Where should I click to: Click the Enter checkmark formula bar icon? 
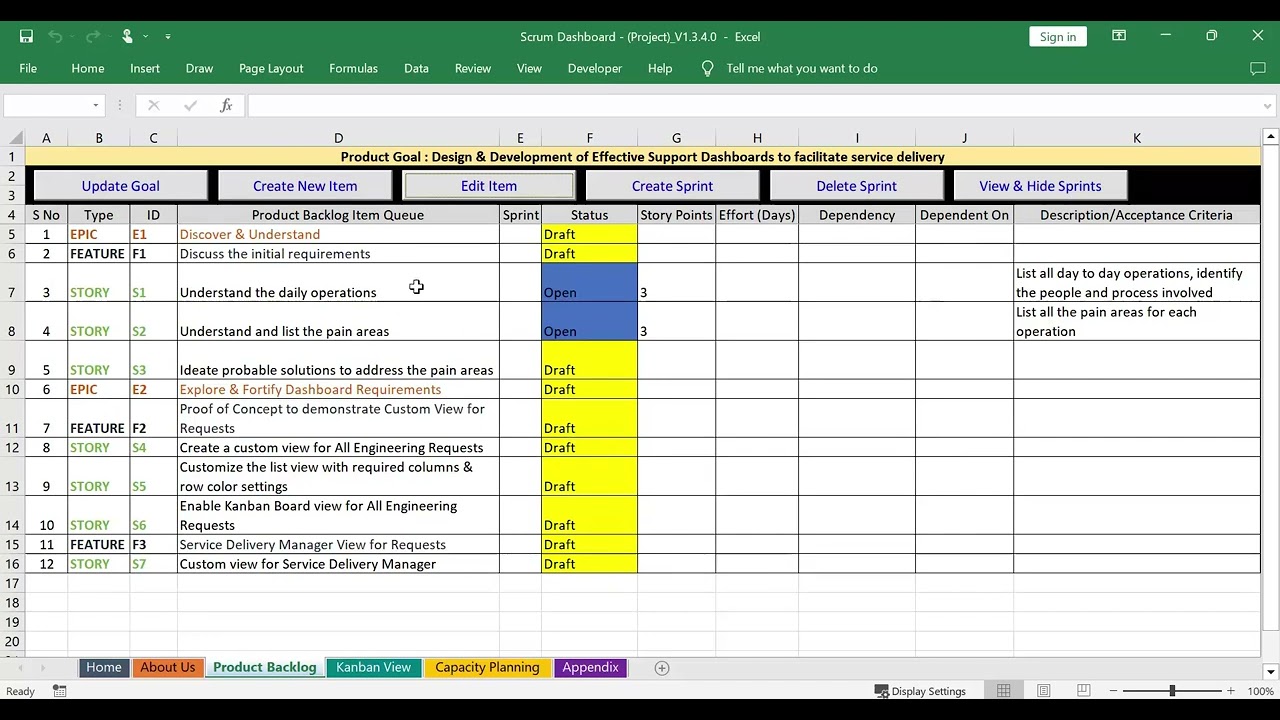[x=190, y=105]
